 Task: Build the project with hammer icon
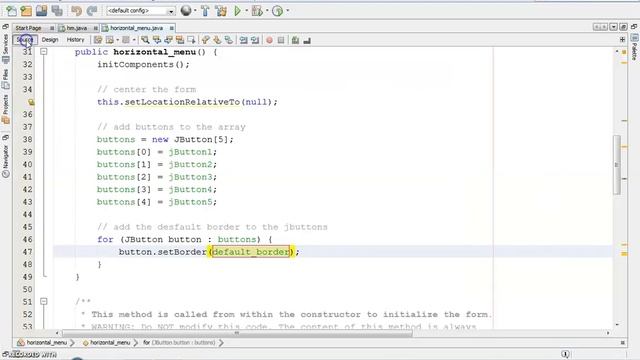point(205,11)
